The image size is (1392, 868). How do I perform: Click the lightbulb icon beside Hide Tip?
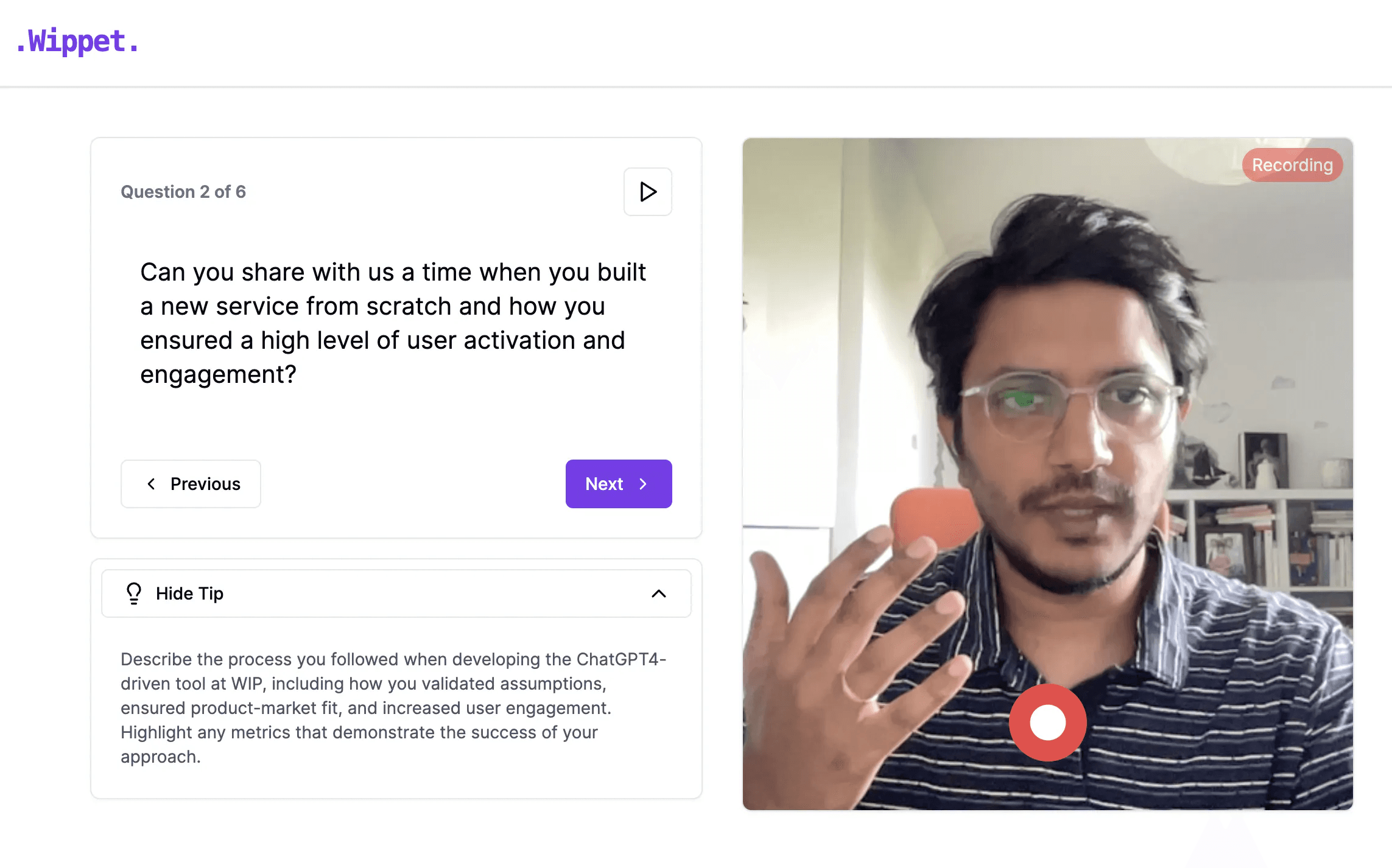pos(133,593)
